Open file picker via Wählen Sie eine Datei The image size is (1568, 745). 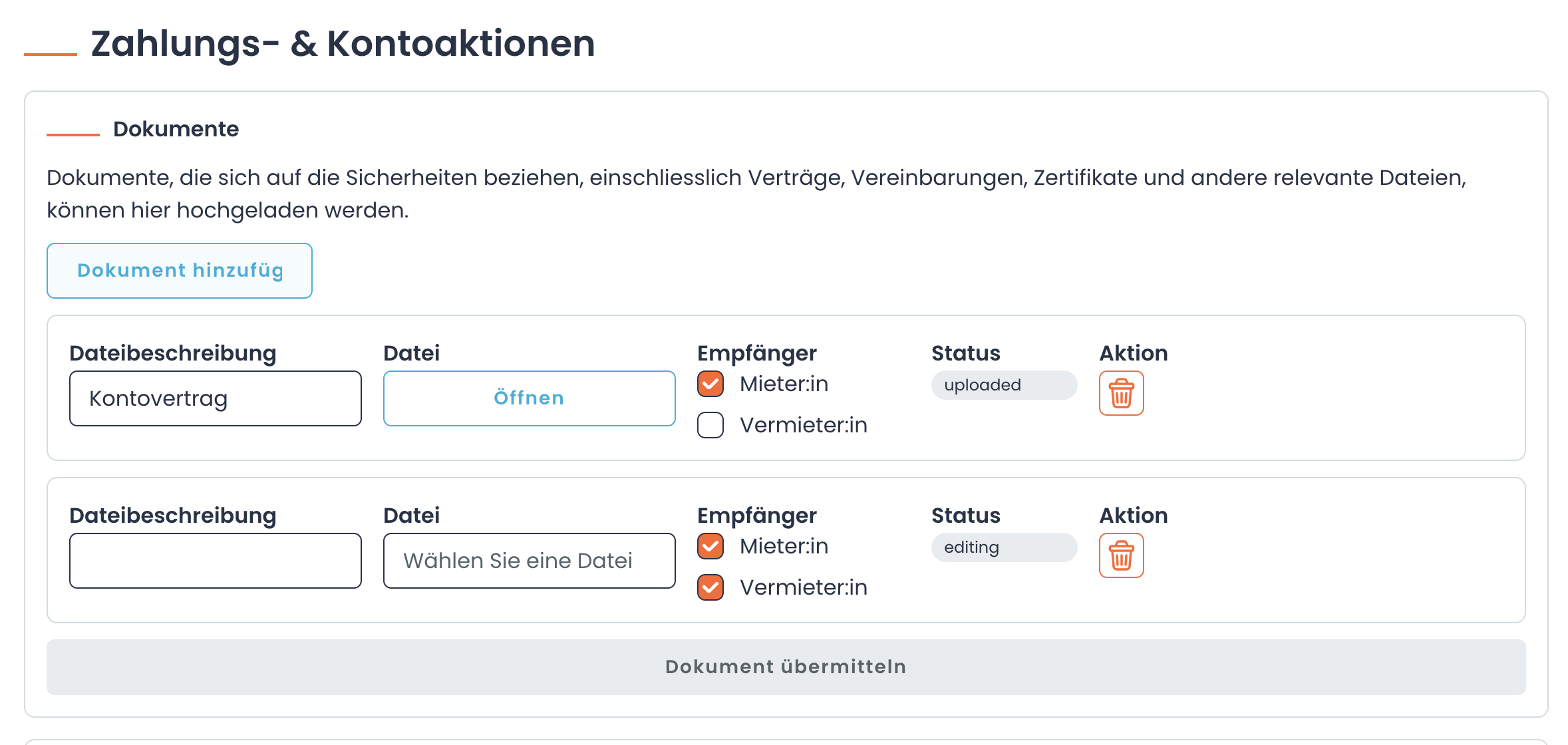point(528,561)
